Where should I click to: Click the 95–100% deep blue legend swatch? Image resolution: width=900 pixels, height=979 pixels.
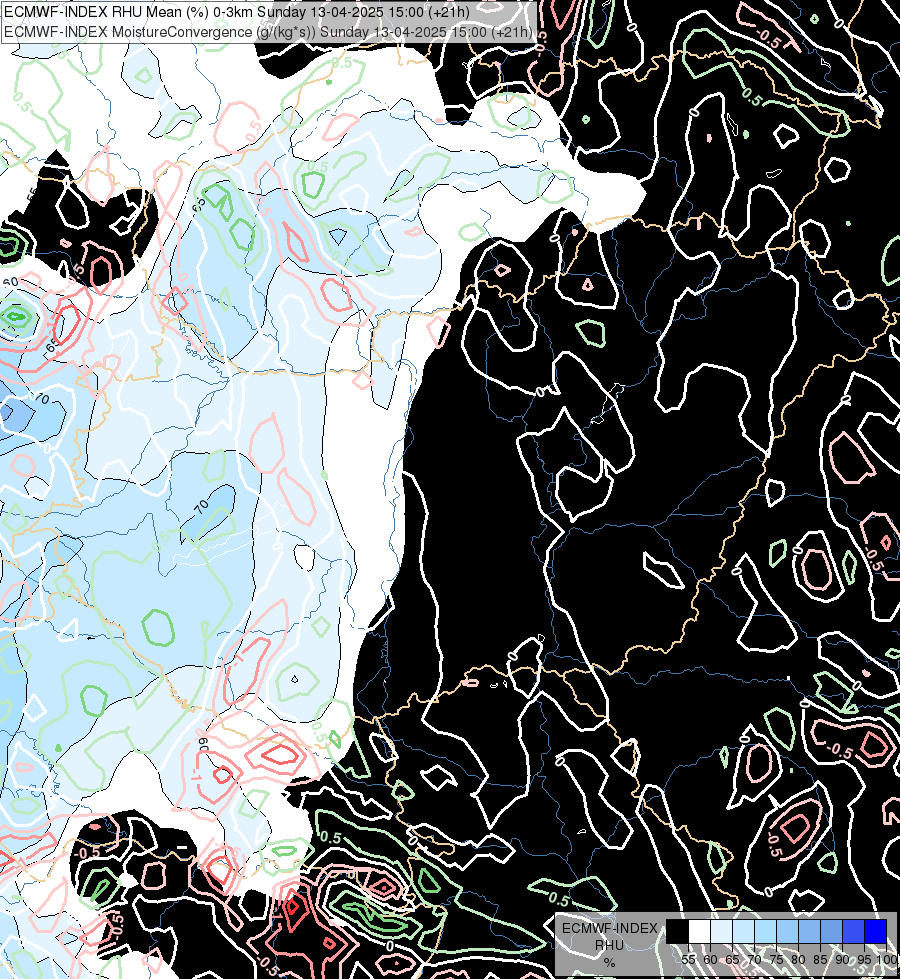click(x=876, y=931)
